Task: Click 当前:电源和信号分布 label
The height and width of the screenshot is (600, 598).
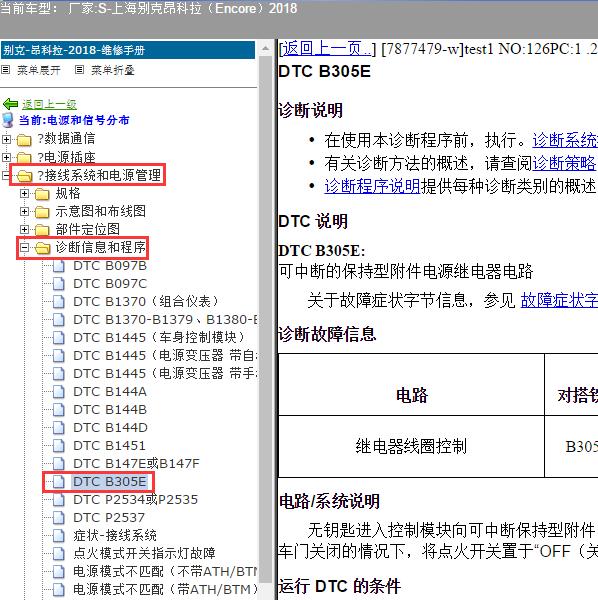Action: [x=74, y=121]
